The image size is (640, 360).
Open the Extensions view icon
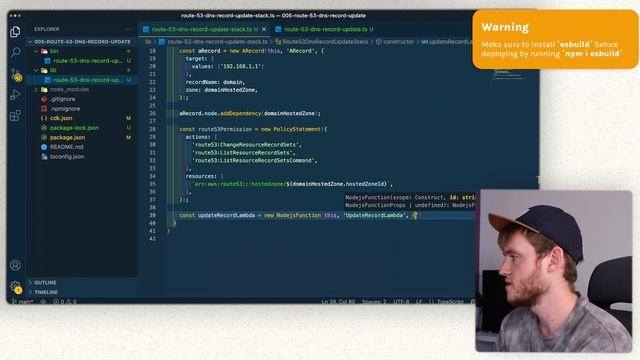tap(15, 116)
